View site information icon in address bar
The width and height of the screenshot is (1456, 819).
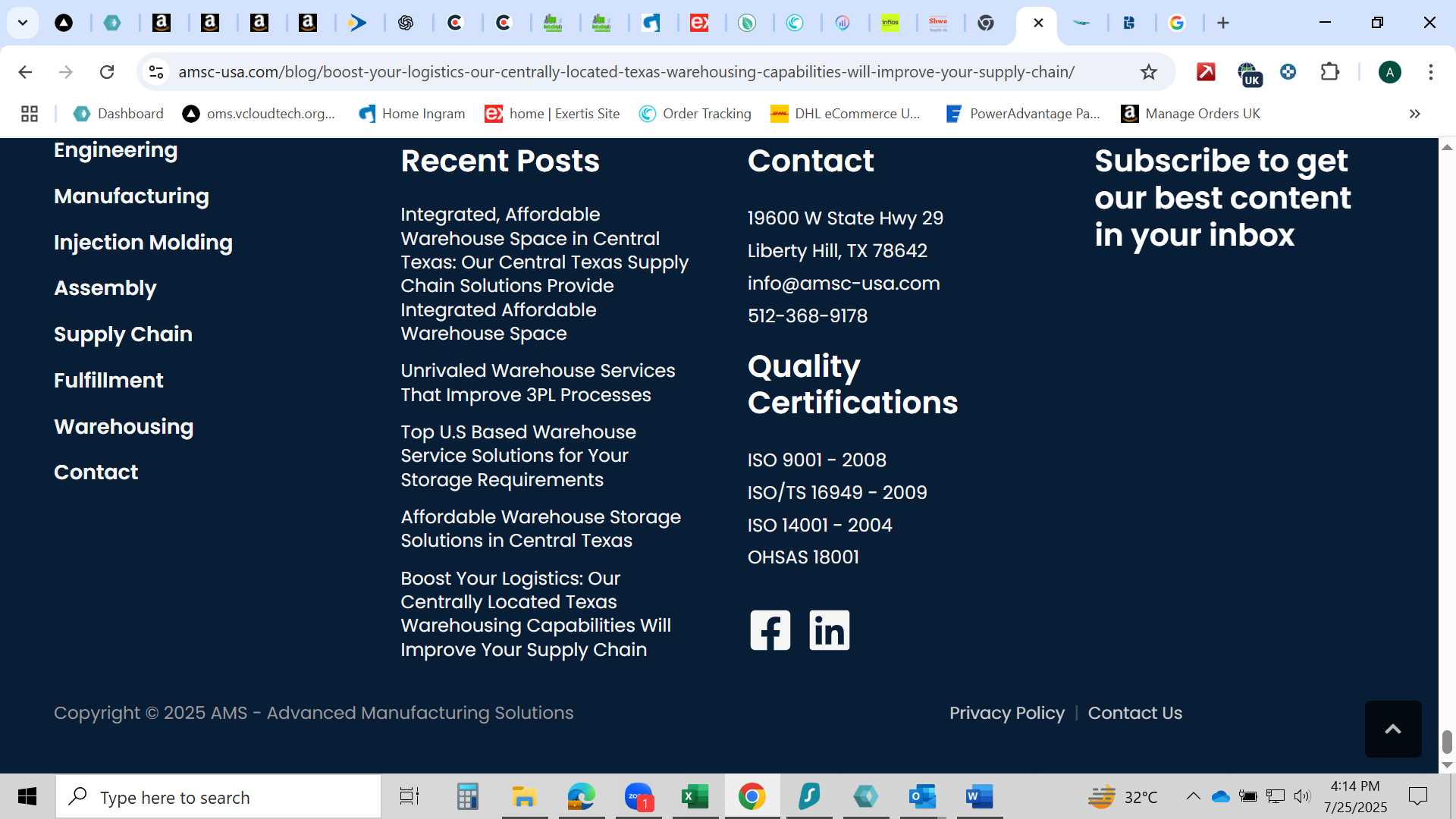click(156, 72)
